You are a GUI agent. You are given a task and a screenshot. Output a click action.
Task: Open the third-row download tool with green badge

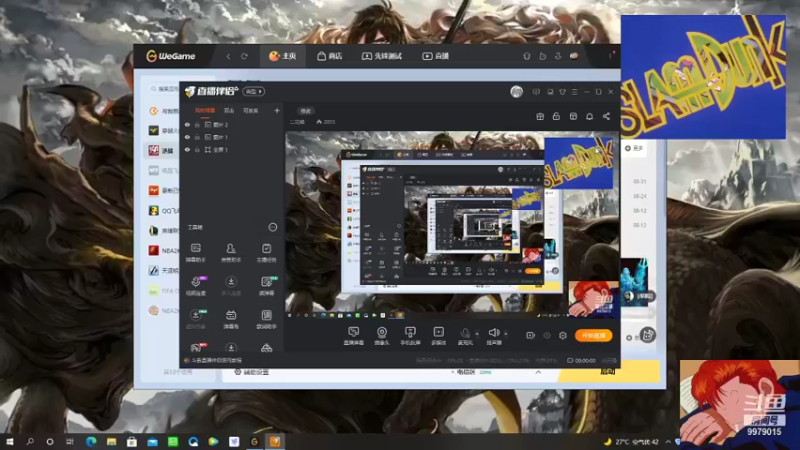point(196,319)
